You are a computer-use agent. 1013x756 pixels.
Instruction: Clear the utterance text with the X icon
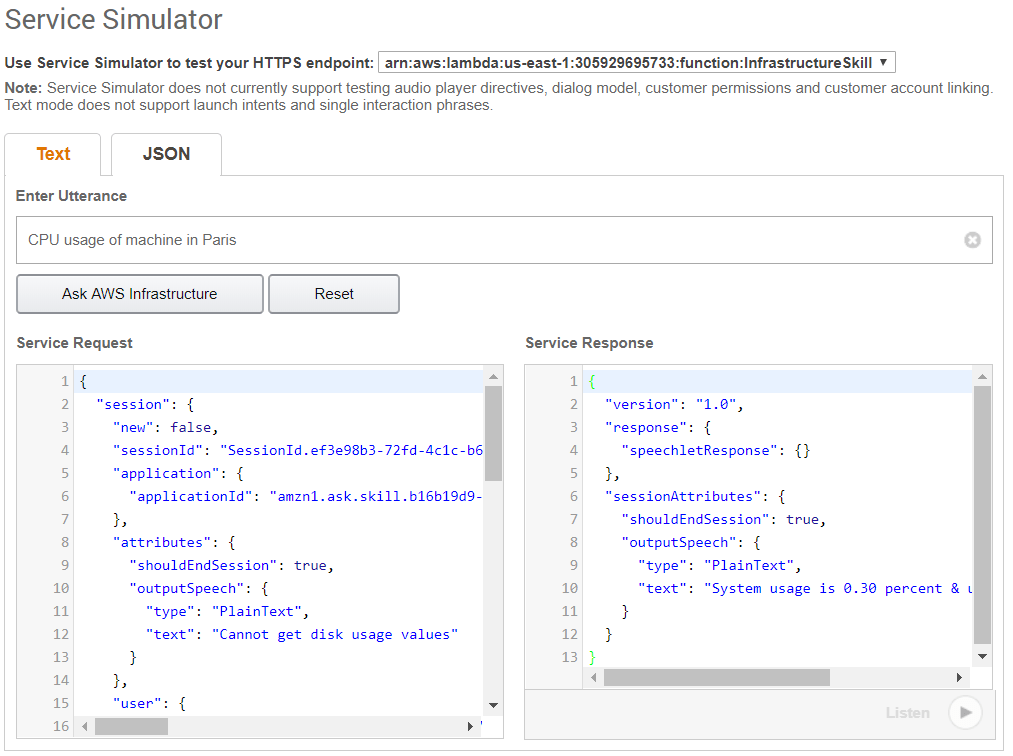click(x=972, y=240)
